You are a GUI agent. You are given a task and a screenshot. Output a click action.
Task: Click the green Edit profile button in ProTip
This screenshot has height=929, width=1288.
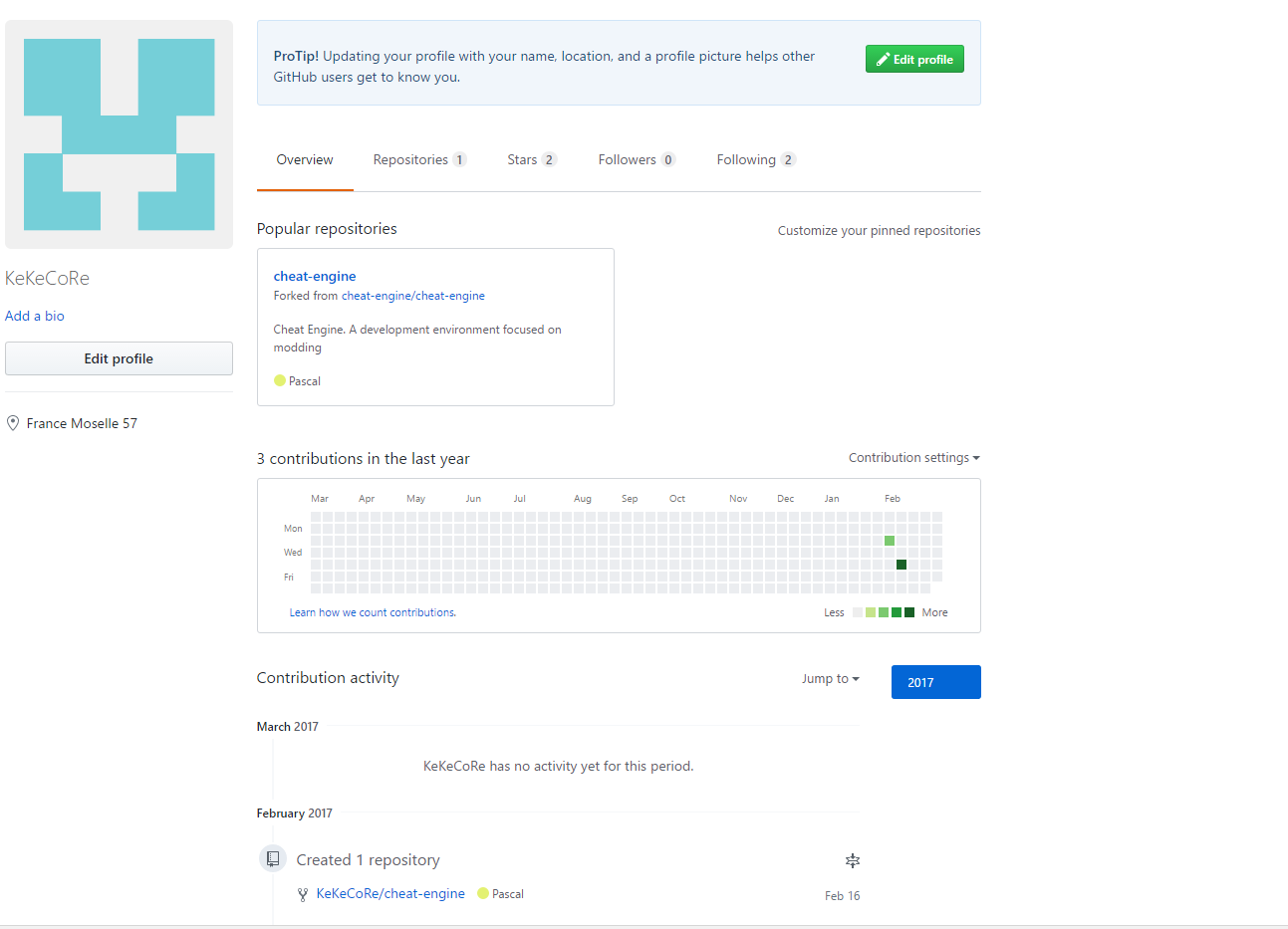tap(914, 60)
